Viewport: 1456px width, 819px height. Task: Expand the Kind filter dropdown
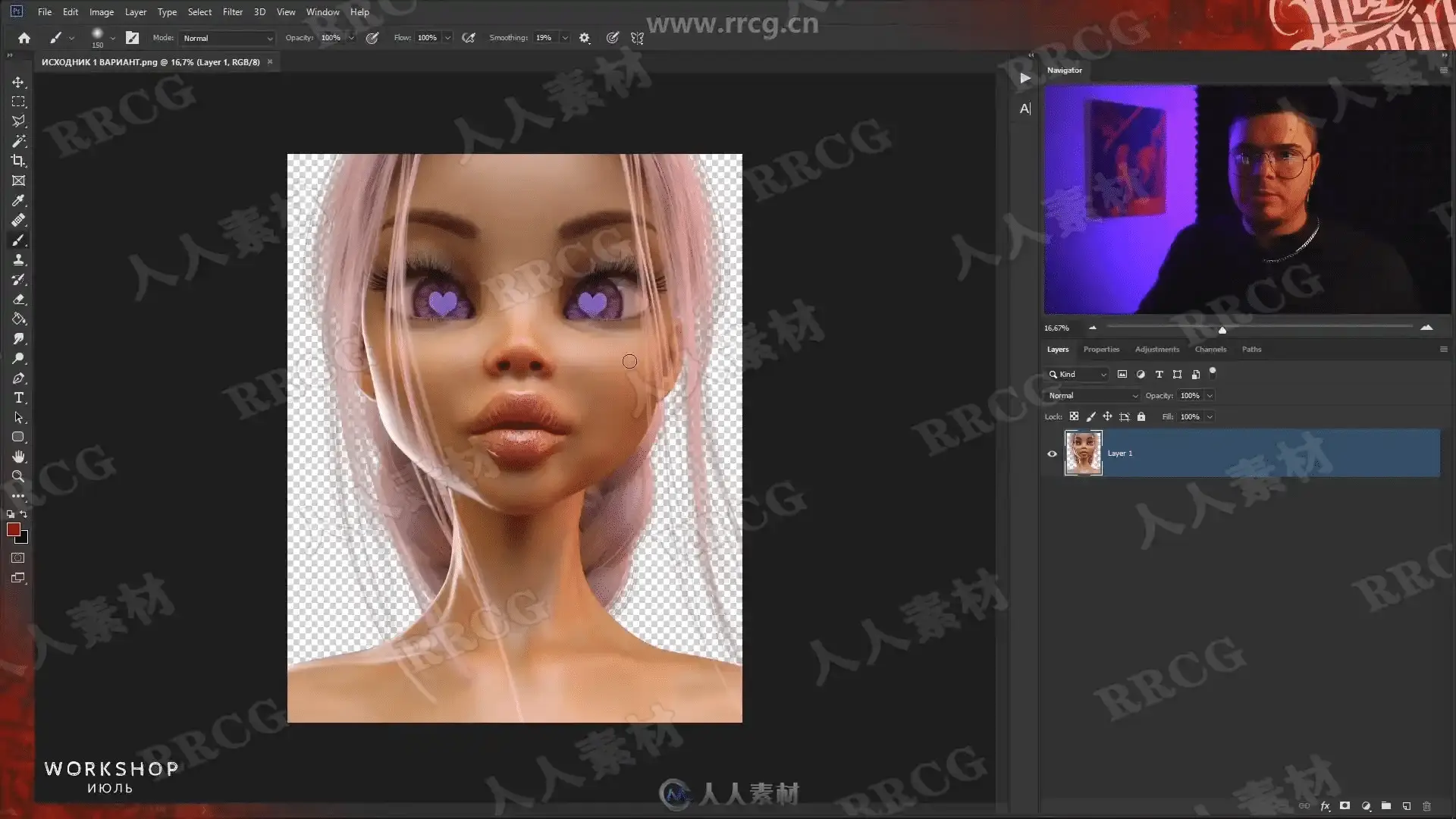pyautogui.click(x=1077, y=374)
